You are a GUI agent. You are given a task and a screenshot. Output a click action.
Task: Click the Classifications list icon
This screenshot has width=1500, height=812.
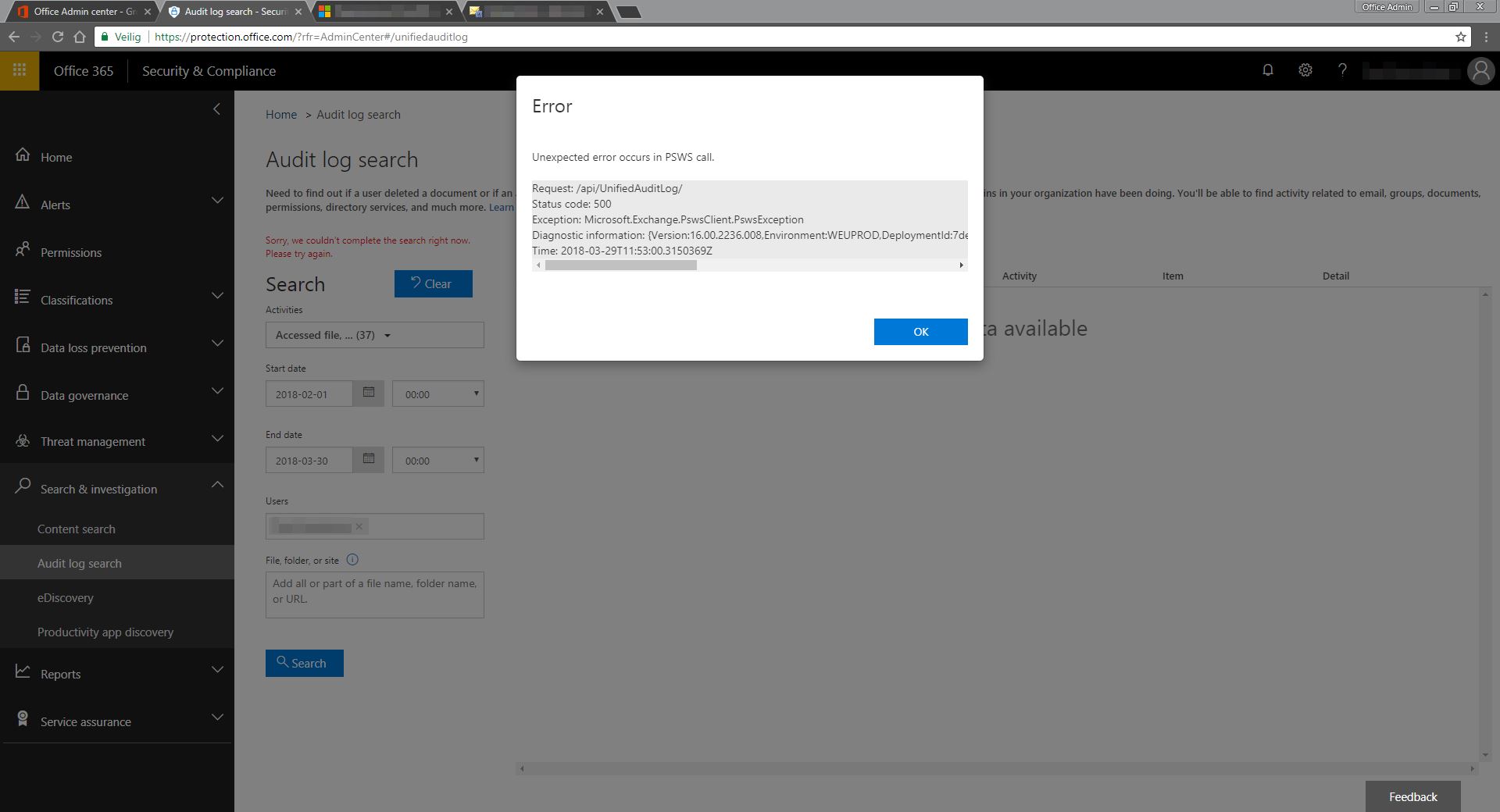click(x=23, y=297)
